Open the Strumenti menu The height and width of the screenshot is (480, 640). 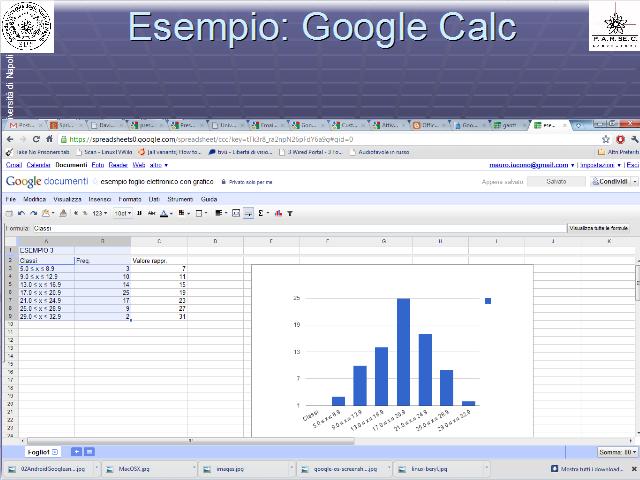[180, 199]
